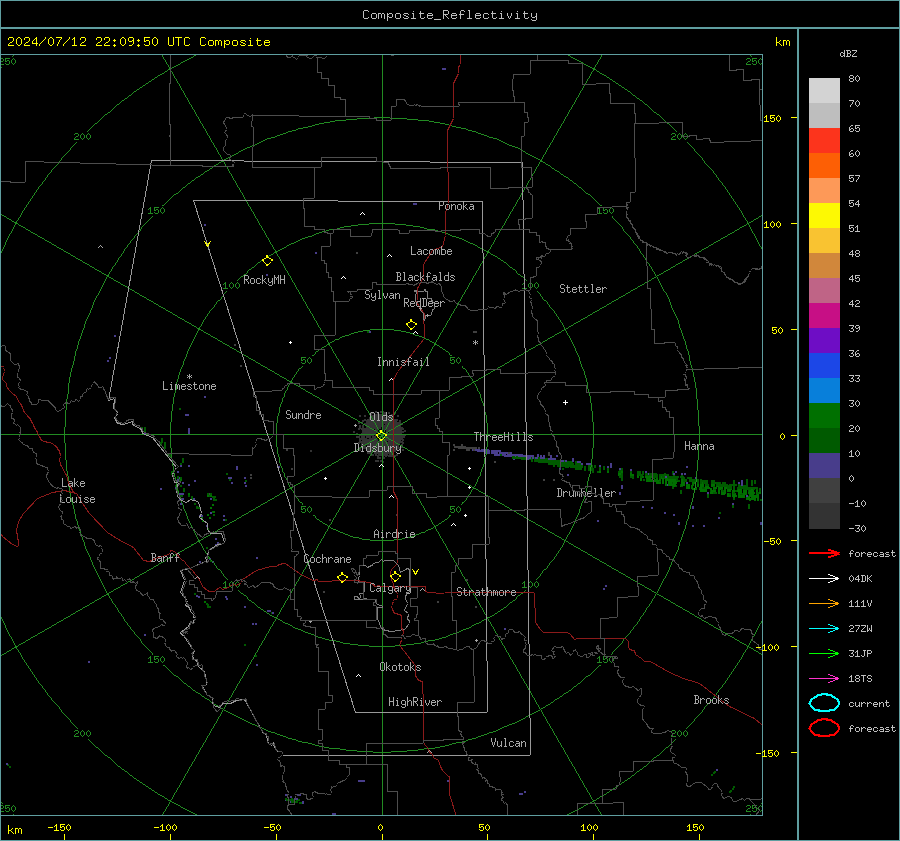Screen dimensions: 900x841
Task: Click the Sundre label
Action: pos(303,414)
